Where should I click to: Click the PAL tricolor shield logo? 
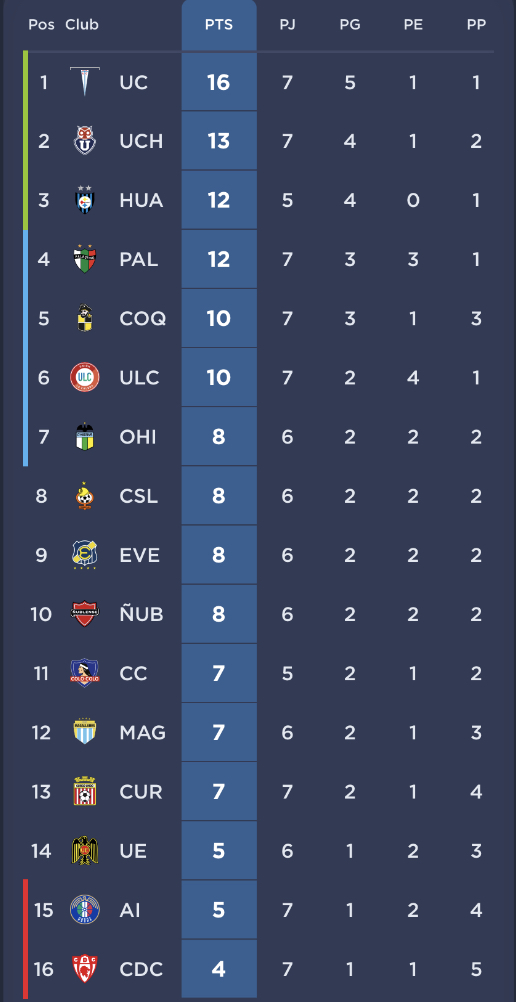85,259
